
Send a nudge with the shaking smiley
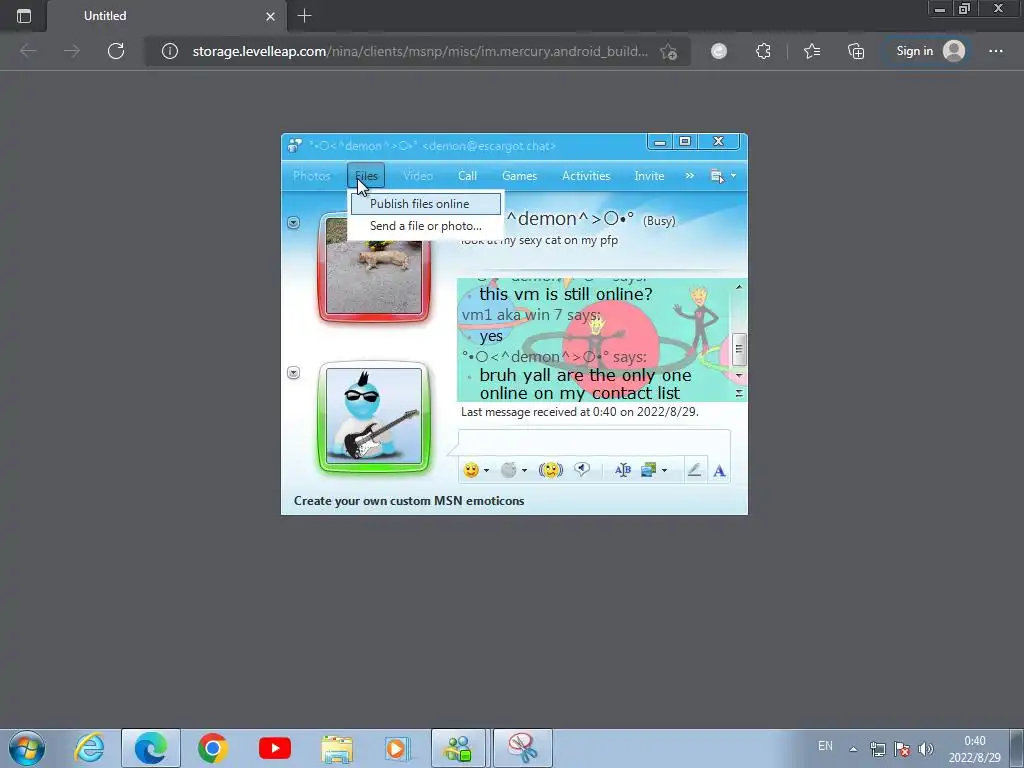click(551, 470)
